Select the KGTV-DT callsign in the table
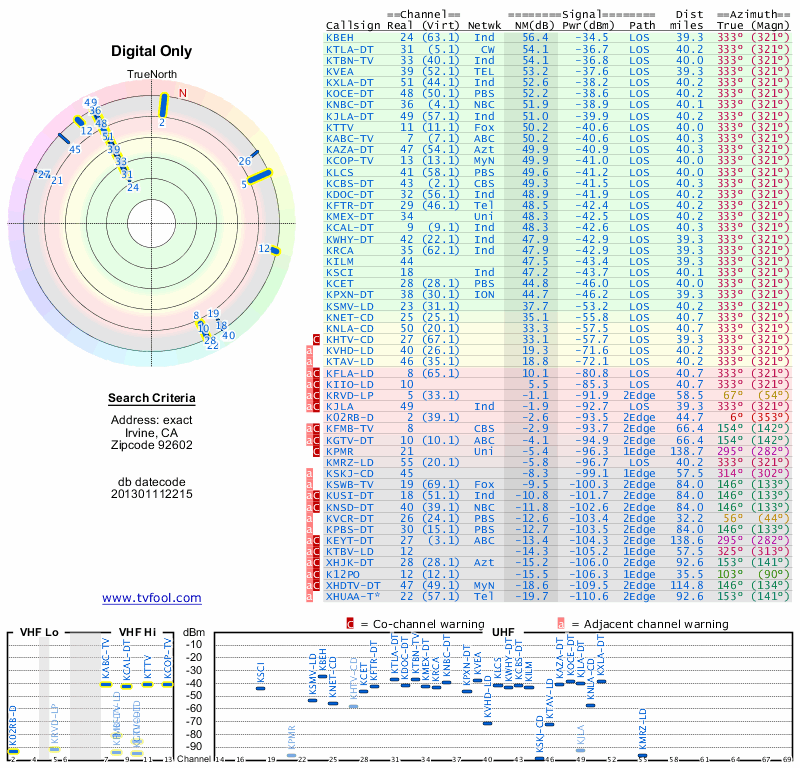The width and height of the screenshot is (800, 768). pos(350,440)
